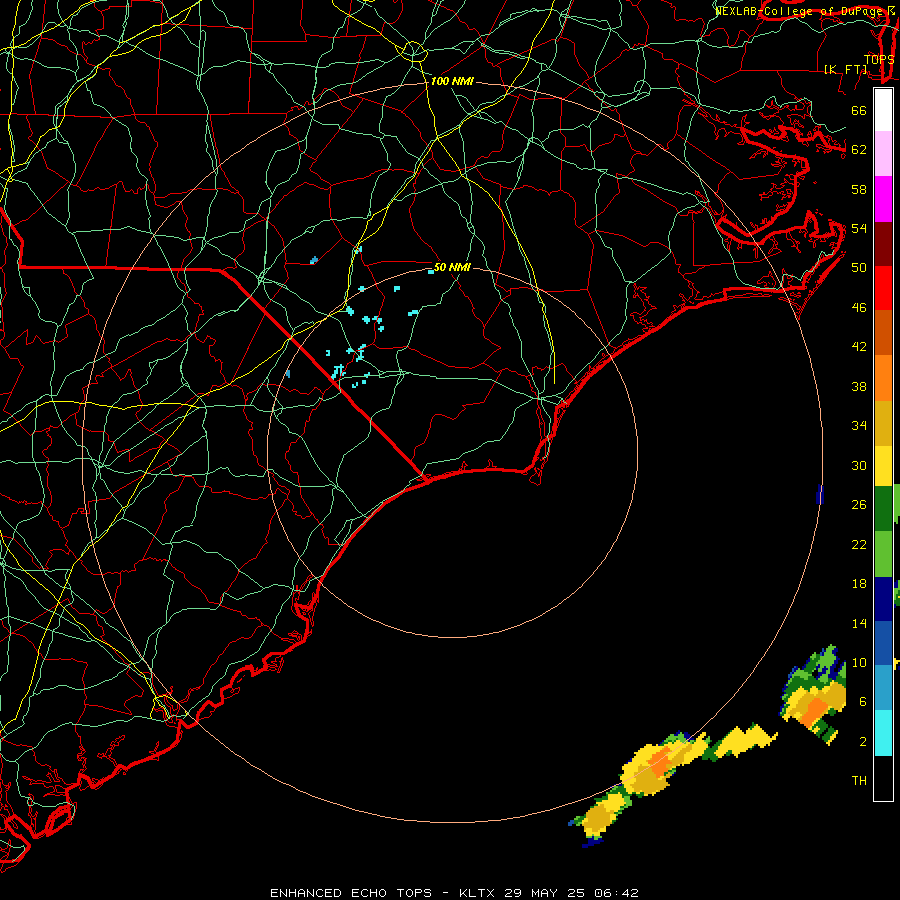
Task: Select the medium blue legend swatch
Action: [x=883, y=643]
